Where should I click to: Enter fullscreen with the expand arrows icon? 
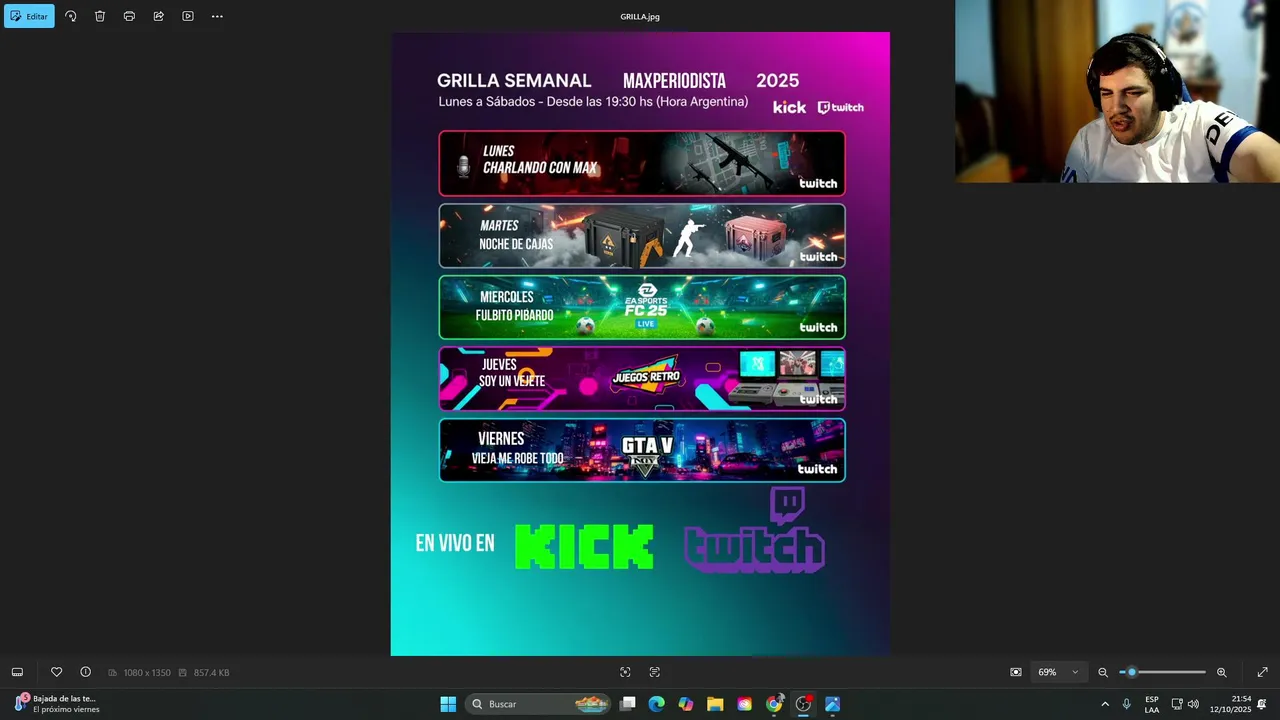pos(1262,672)
